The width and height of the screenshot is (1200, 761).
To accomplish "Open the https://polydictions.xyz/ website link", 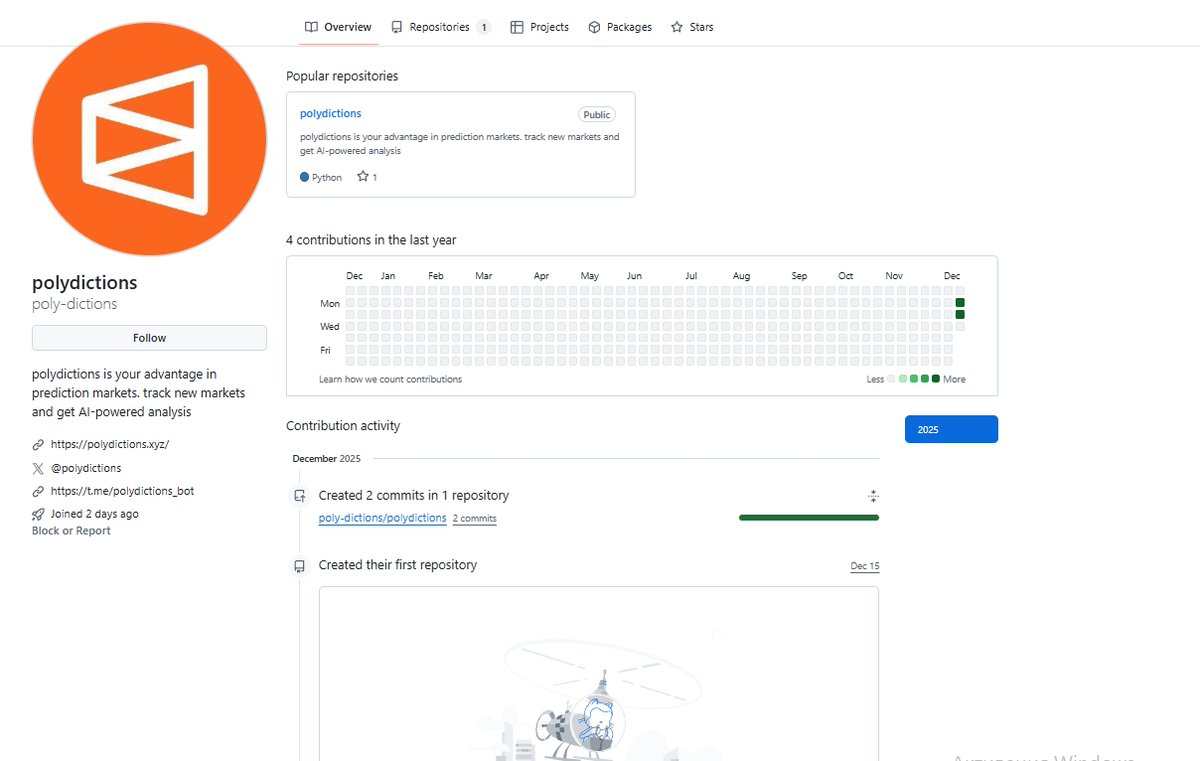I will pyautogui.click(x=110, y=444).
